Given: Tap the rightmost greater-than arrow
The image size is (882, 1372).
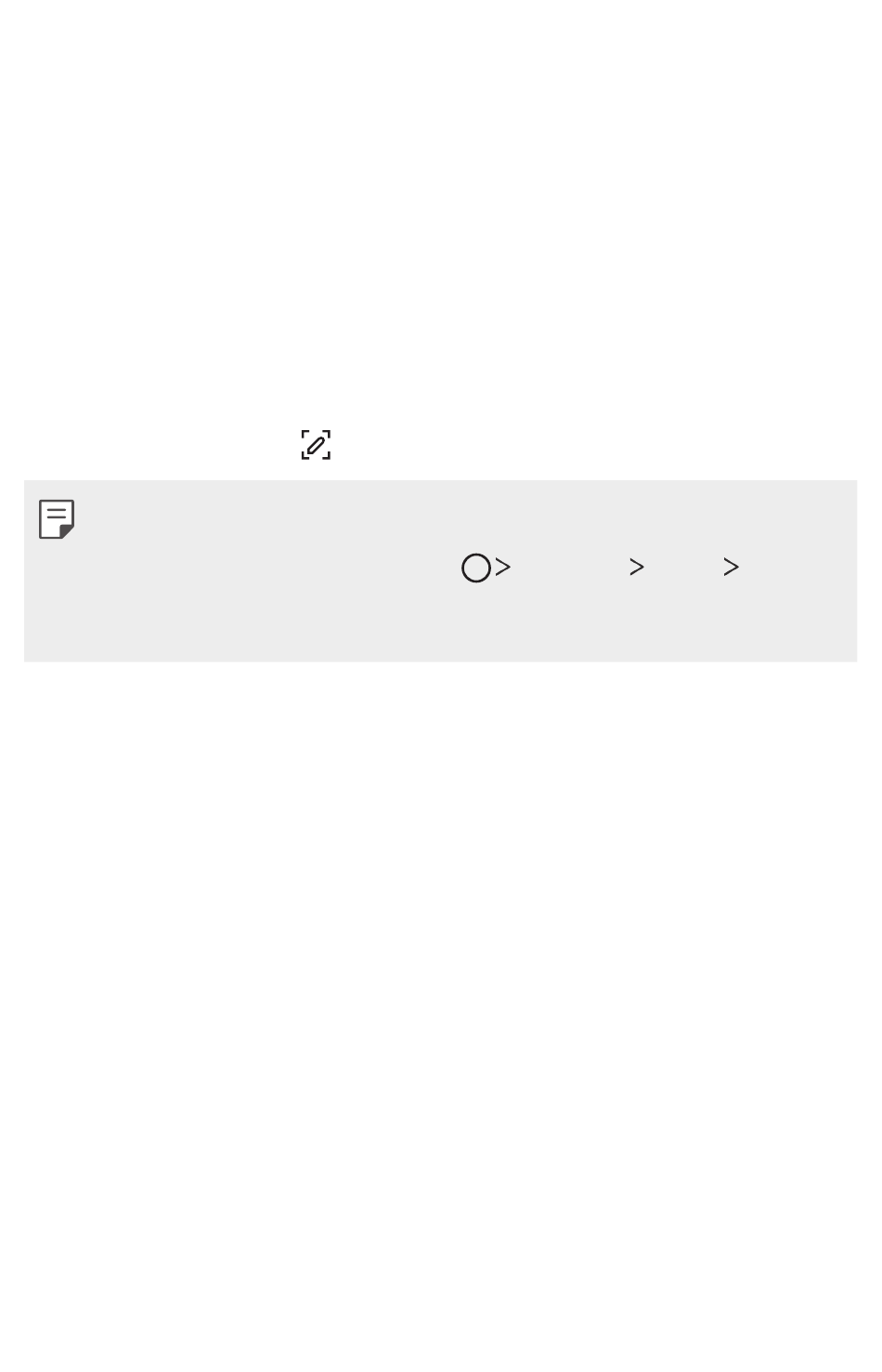Looking at the screenshot, I should click(x=732, y=567).
